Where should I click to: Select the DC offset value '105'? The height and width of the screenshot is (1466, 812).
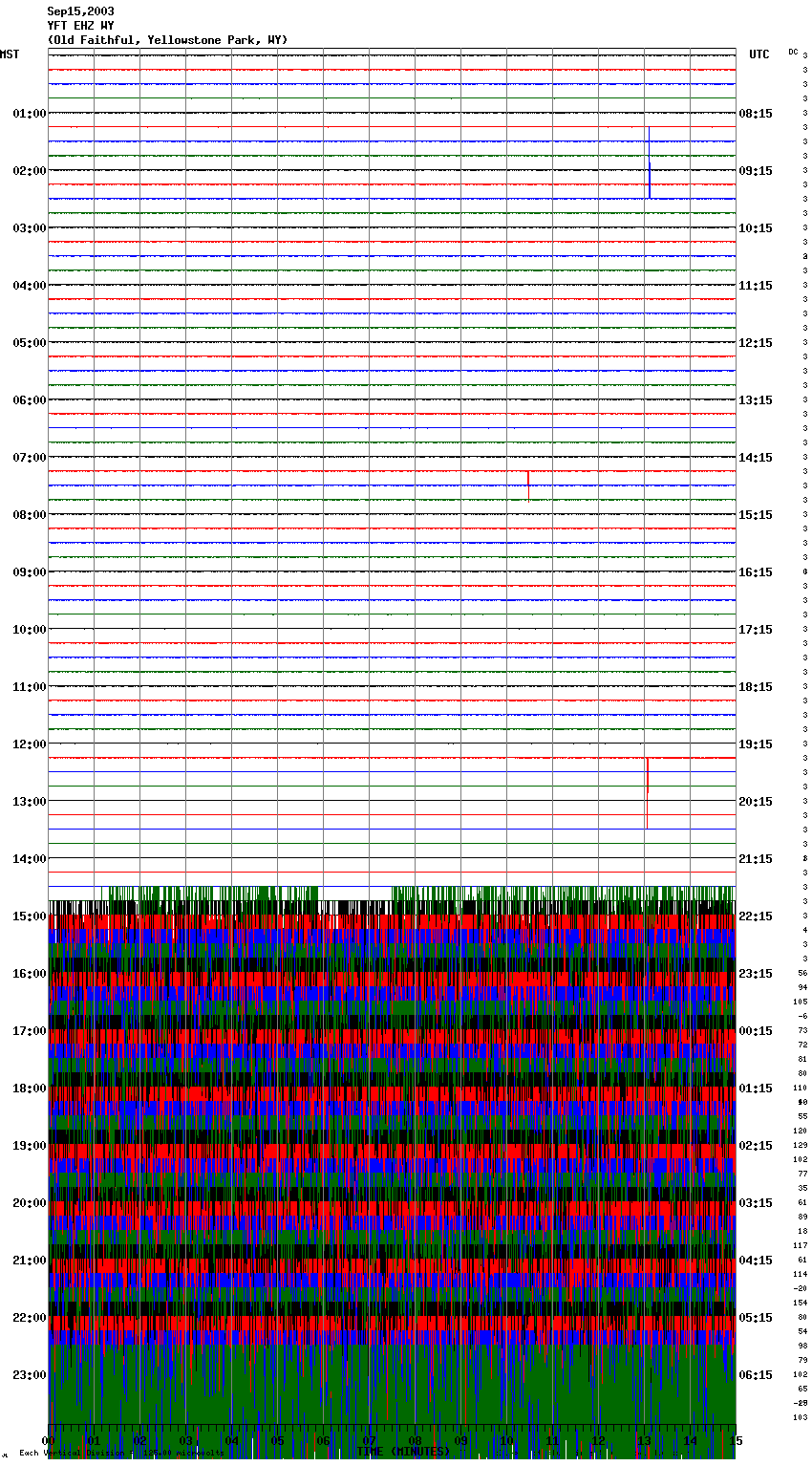[801, 1002]
